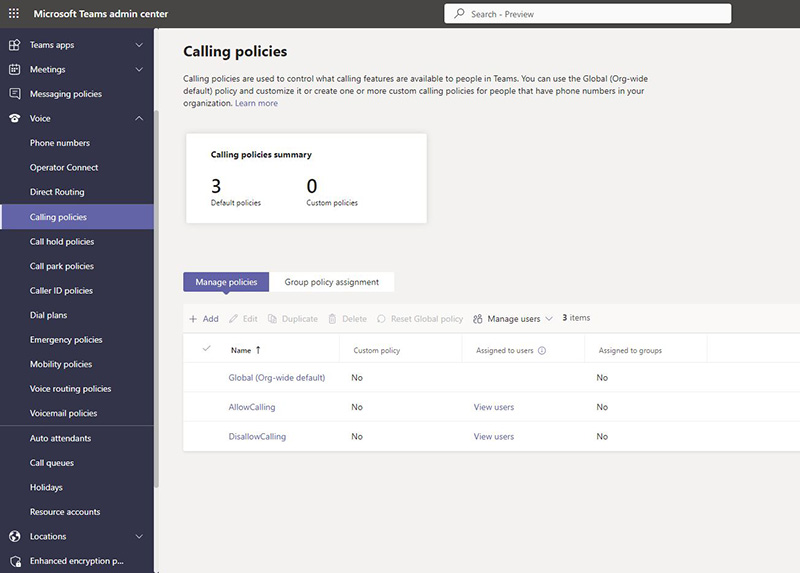
Task: Expand the Meetings section chevron
Action: 139,69
